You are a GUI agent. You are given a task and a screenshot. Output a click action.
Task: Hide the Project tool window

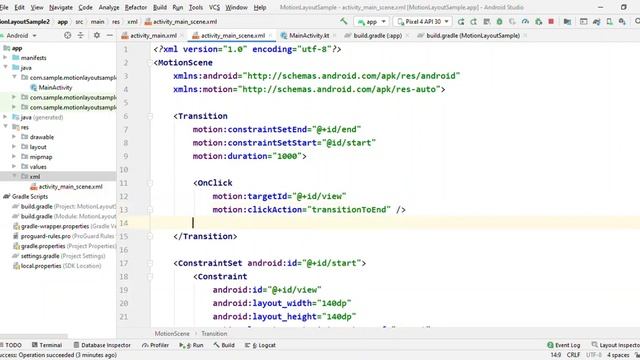click(x=109, y=36)
